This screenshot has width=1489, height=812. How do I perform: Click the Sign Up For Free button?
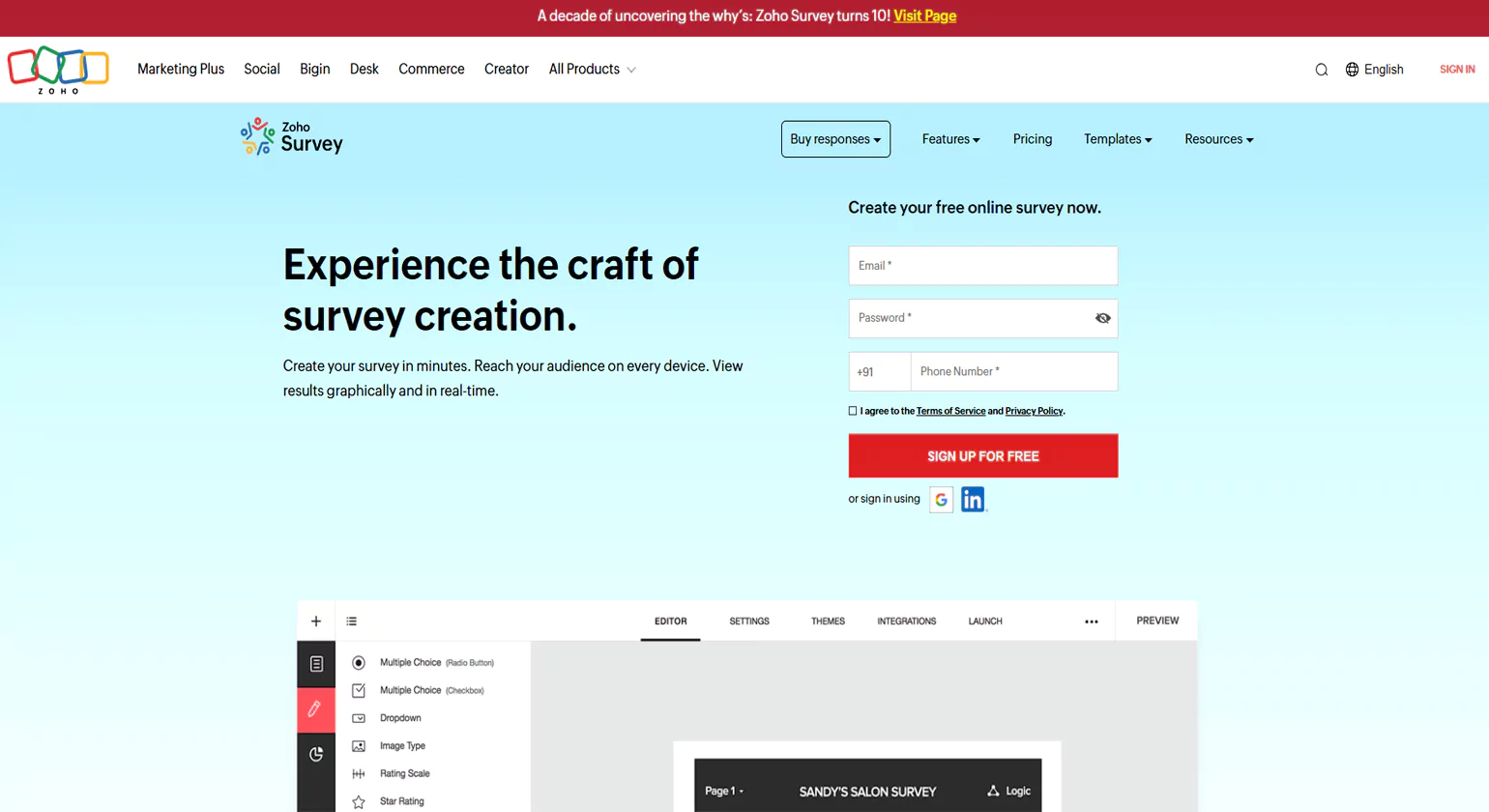pos(982,456)
